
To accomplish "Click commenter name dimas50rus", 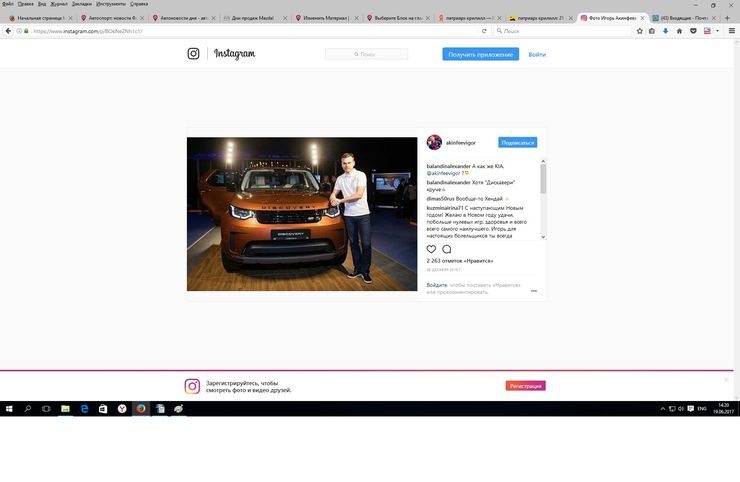I will [440, 199].
